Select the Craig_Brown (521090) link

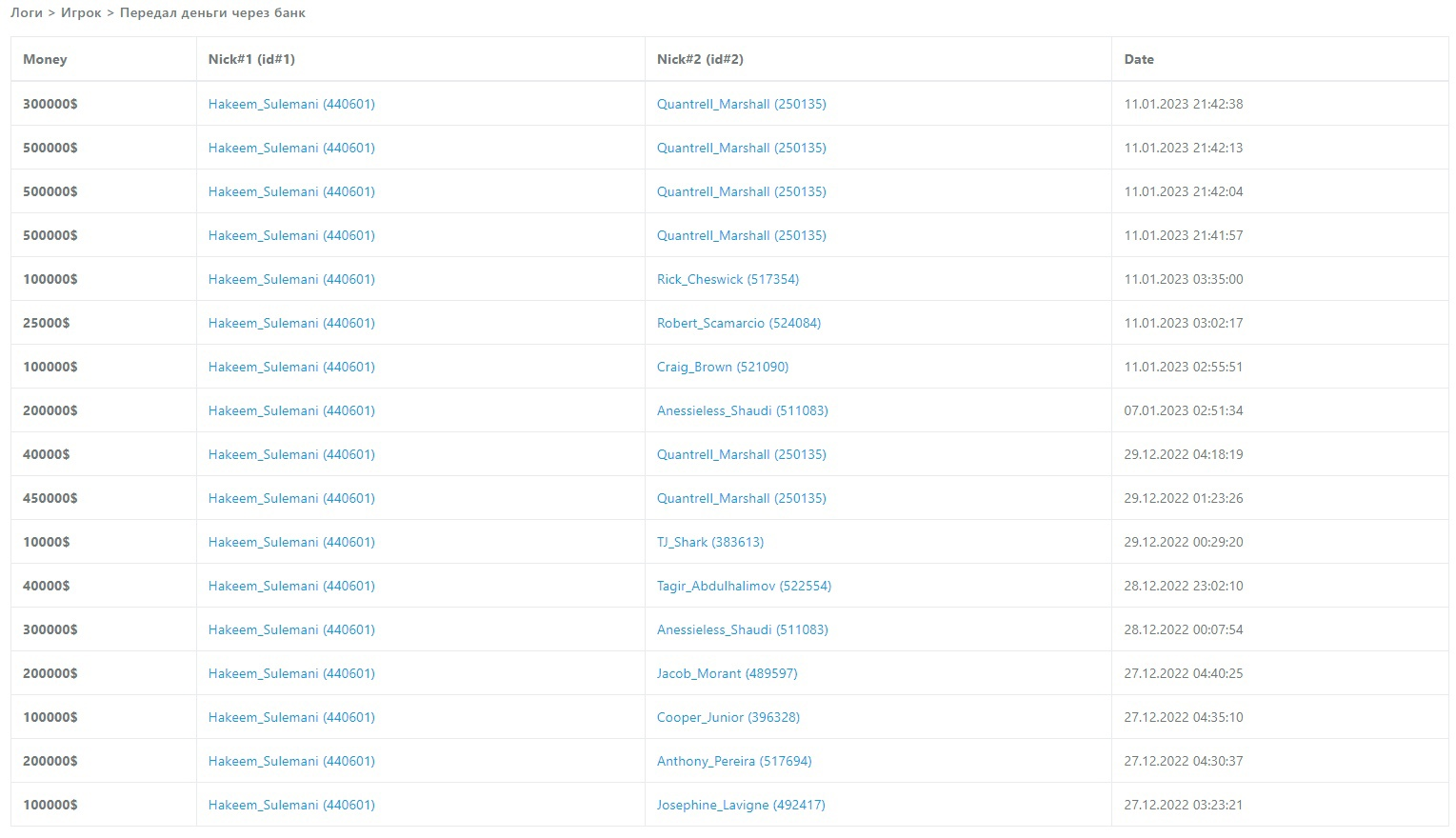(722, 367)
